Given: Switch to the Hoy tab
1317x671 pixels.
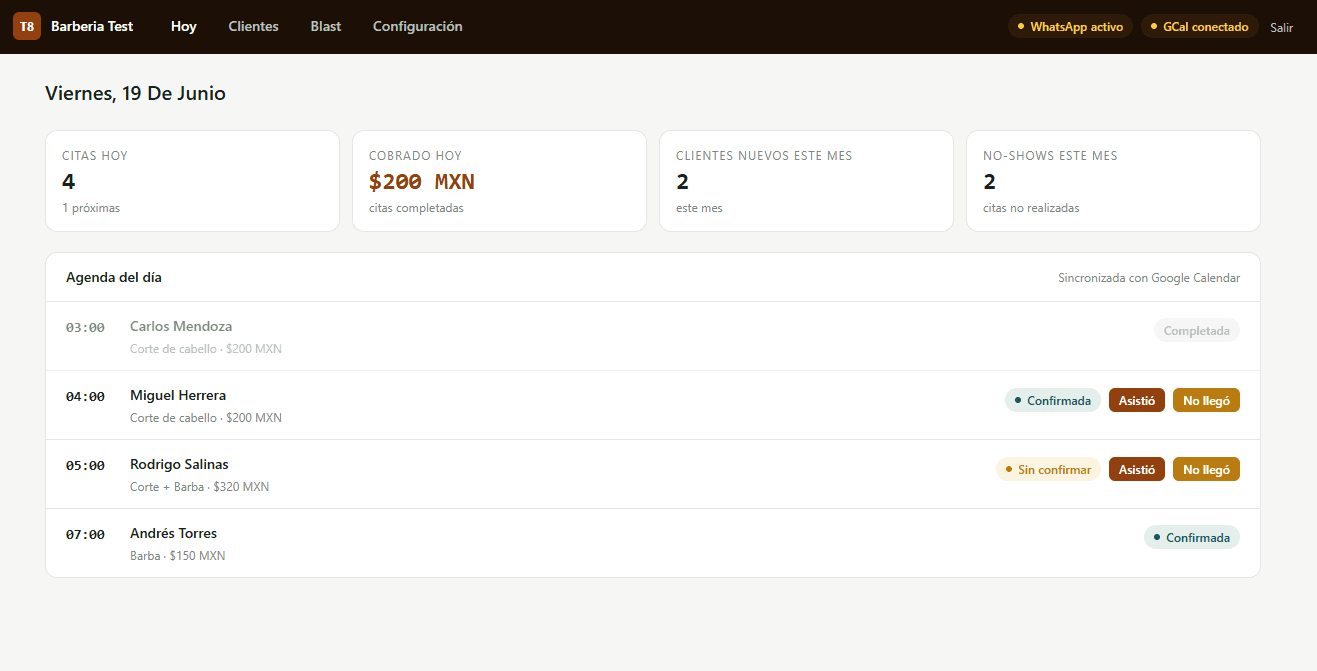Looking at the screenshot, I should point(184,27).
